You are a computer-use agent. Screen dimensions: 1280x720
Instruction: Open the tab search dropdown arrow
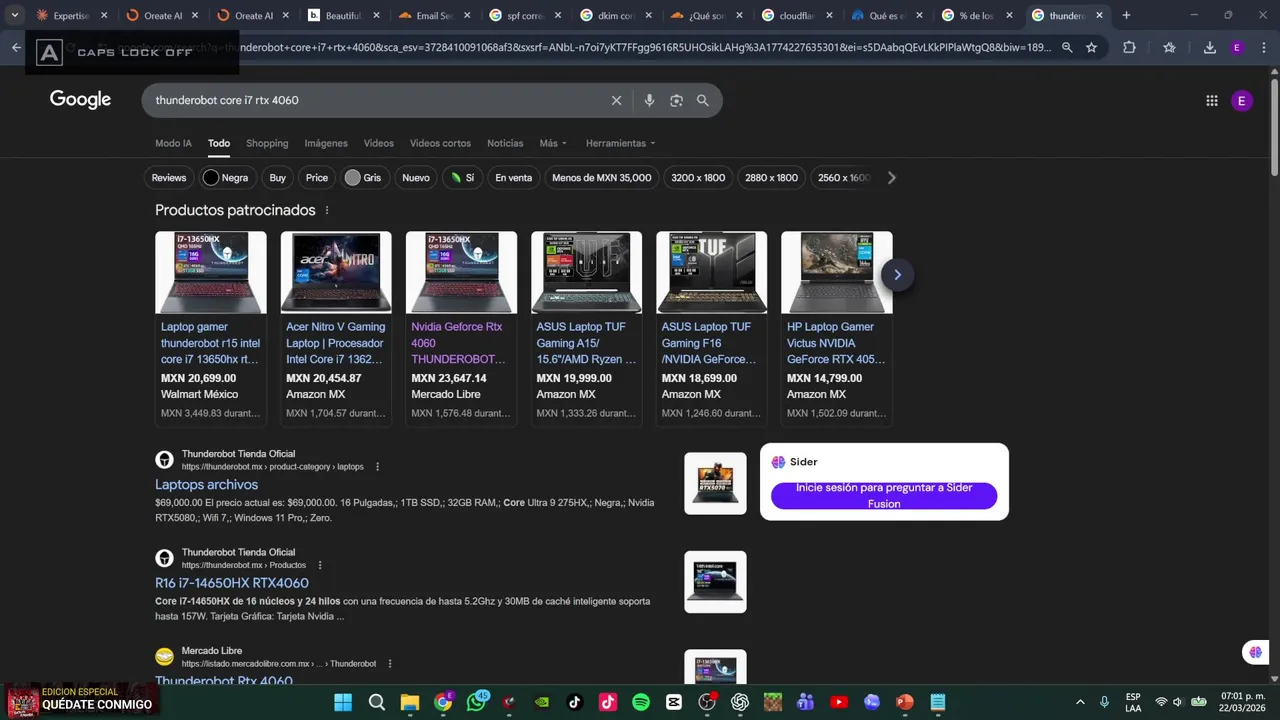[x=15, y=15]
